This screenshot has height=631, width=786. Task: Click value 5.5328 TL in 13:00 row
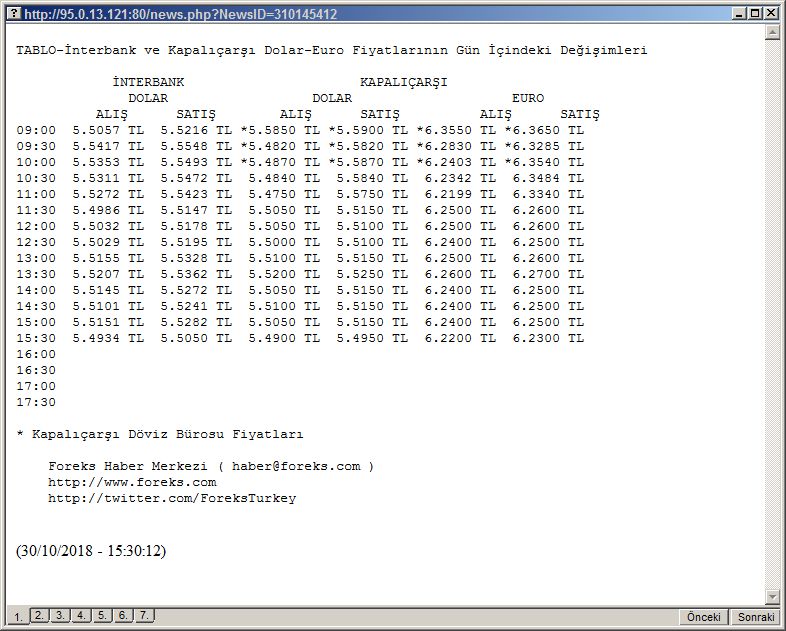point(196,259)
